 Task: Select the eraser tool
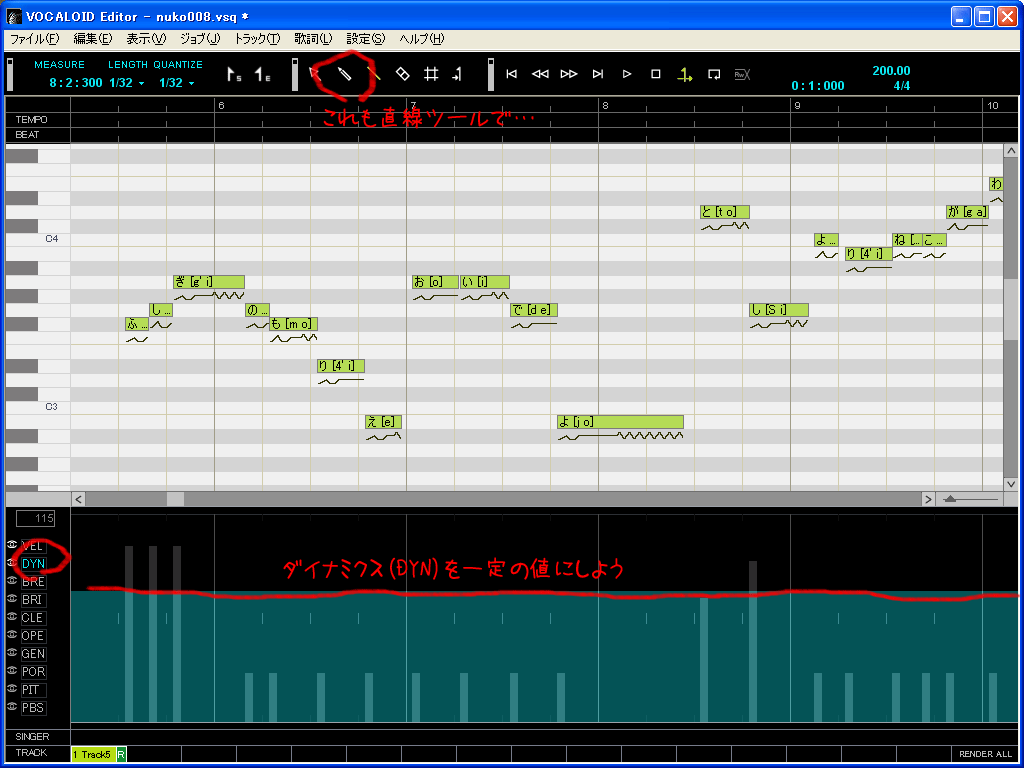402,74
